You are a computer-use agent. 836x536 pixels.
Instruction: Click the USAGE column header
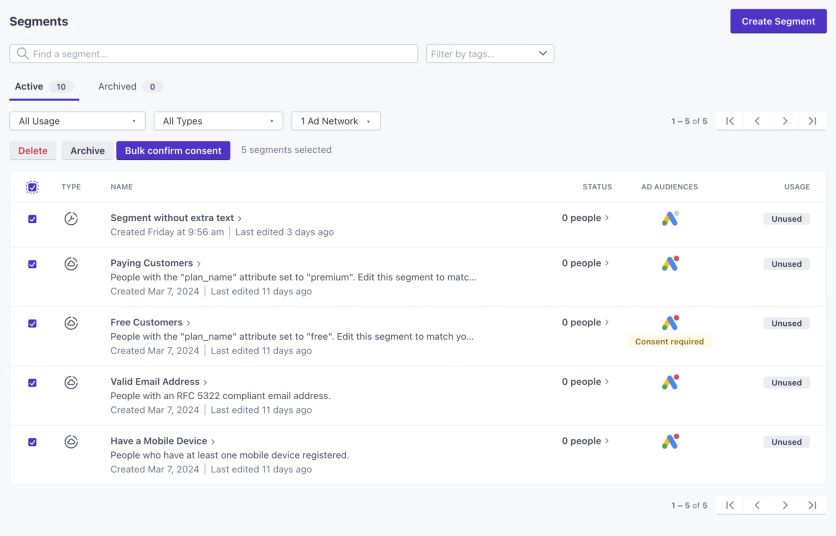pyautogui.click(x=797, y=187)
